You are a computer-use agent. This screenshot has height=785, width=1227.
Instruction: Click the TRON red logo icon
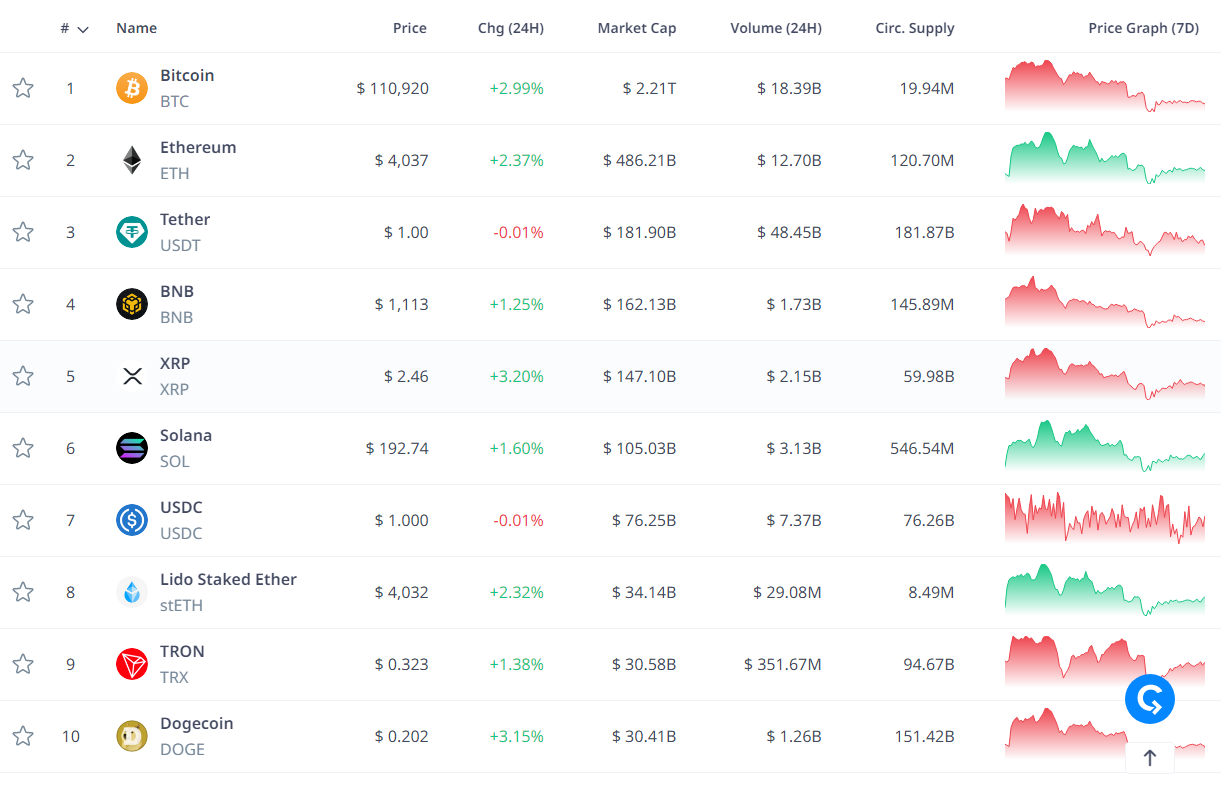click(132, 664)
